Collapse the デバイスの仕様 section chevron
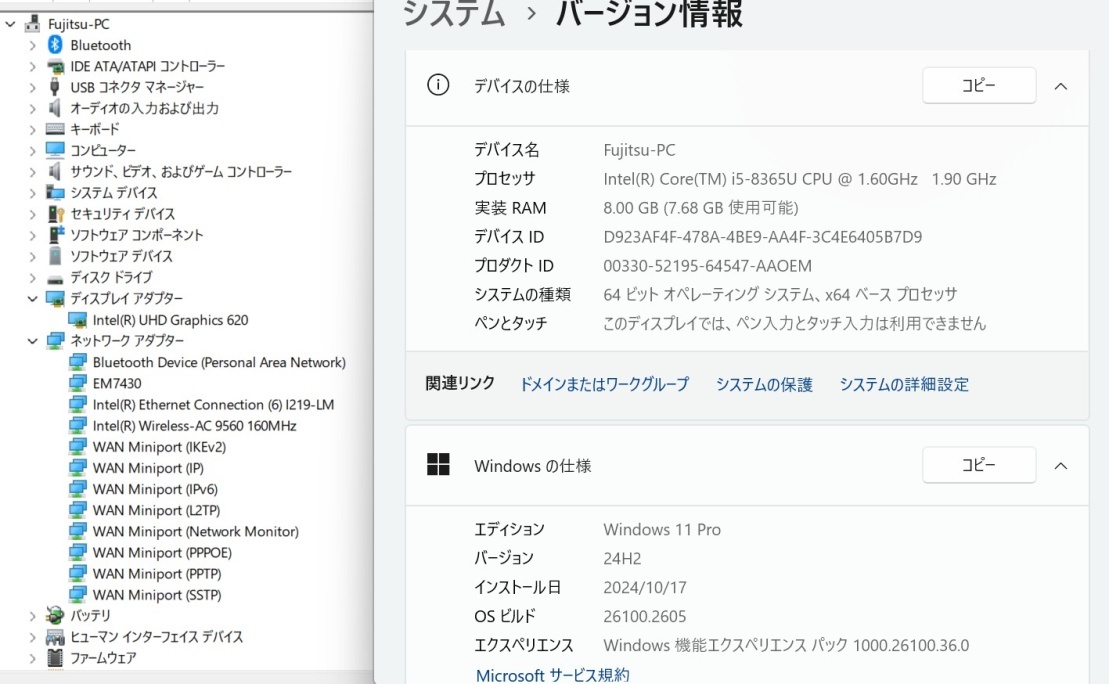The image size is (1109, 684). click(1060, 86)
